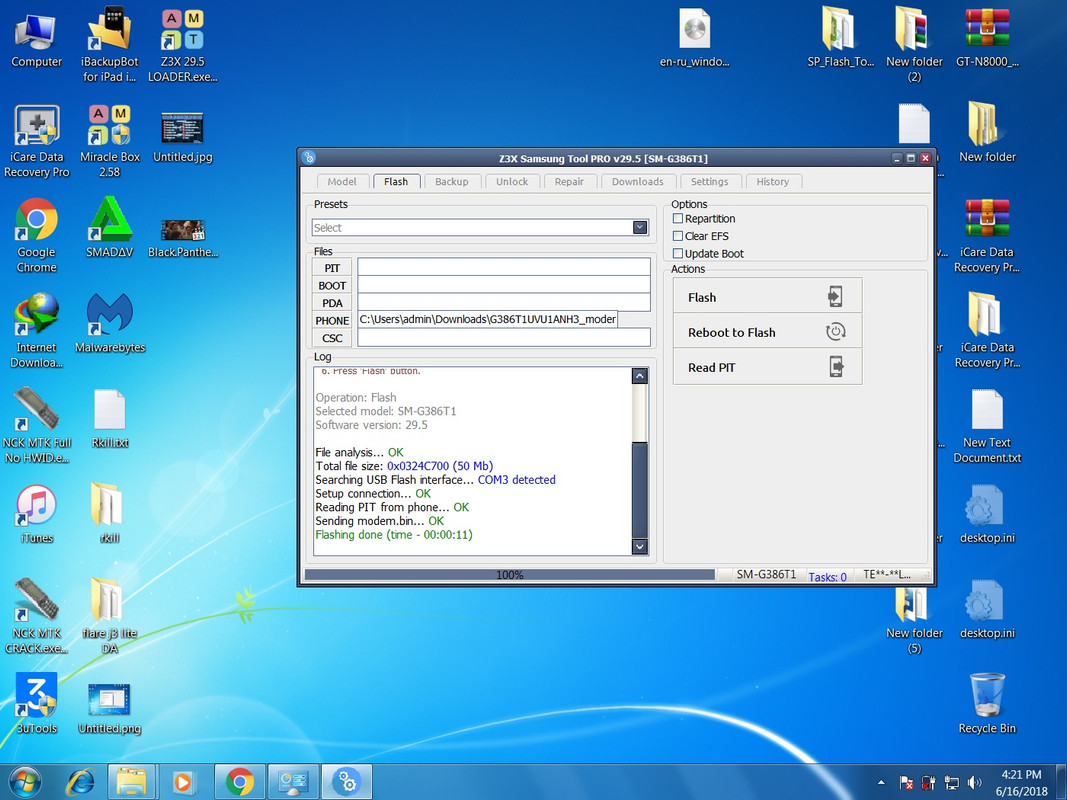The image size is (1067, 800).
Task: Click the log scrollbar down arrow
Action: pos(640,546)
